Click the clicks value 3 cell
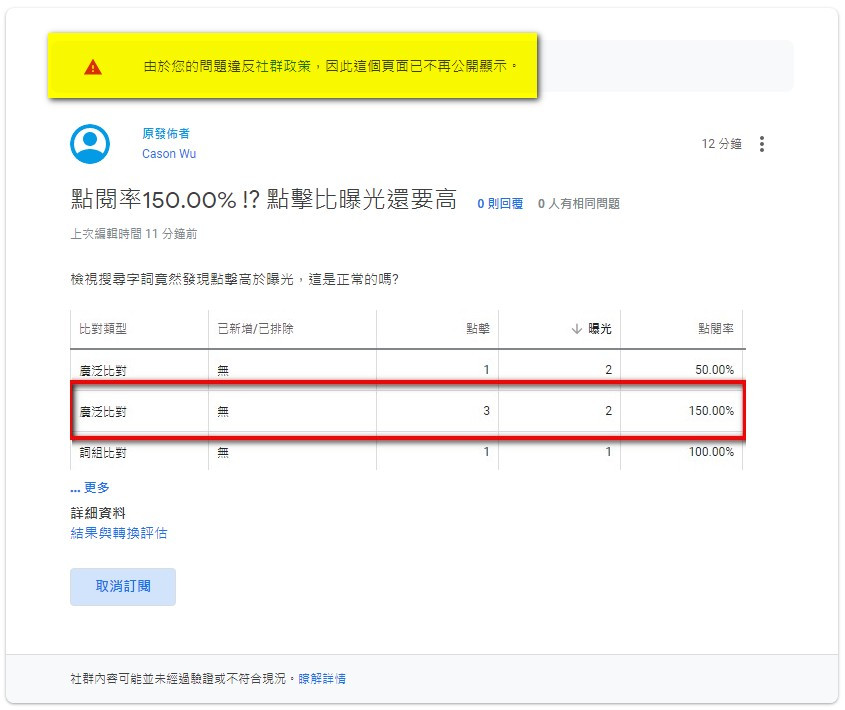Image resolution: width=845 pixels, height=710 pixels. 486,411
